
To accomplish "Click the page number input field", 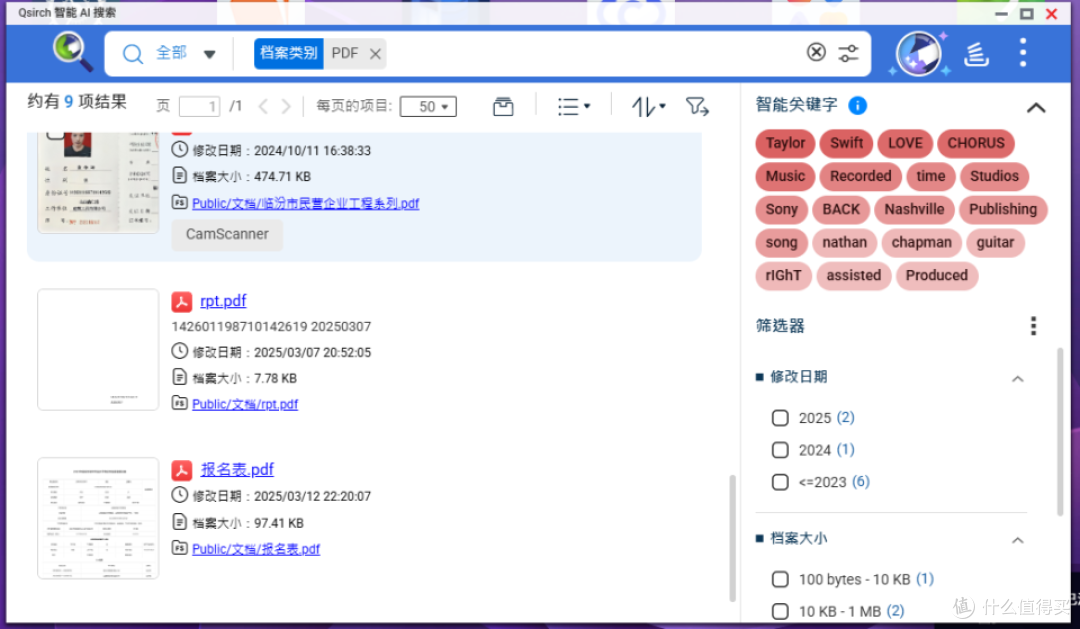I will [199, 106].
